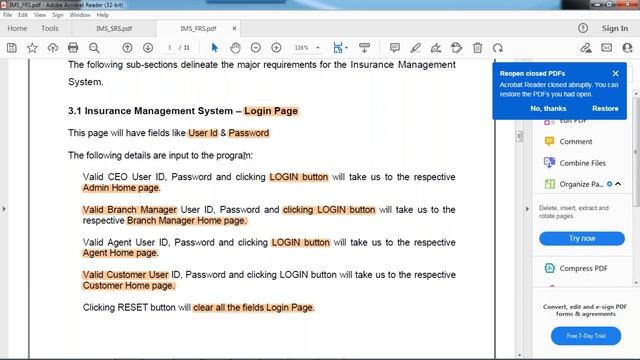Image resolution: width=640 pixels, height=360 pixels.
Task: Add a sticky note comment
Action: (x=395, y=48)
